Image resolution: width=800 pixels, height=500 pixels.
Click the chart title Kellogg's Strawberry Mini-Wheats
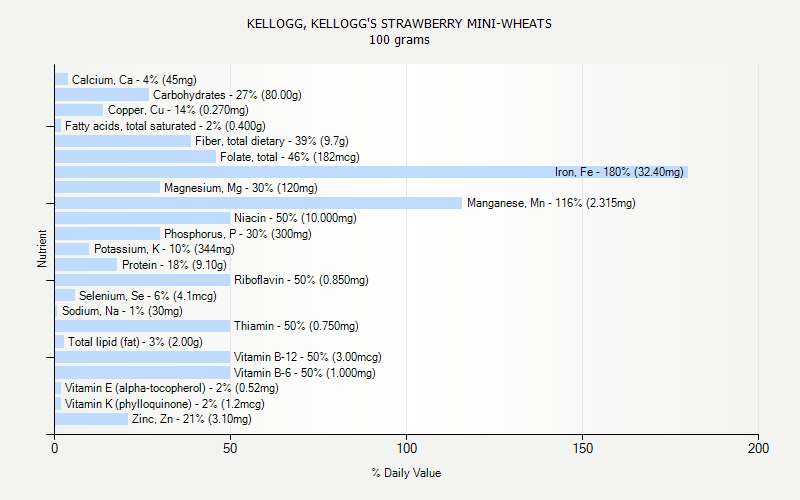pos(399,23)
